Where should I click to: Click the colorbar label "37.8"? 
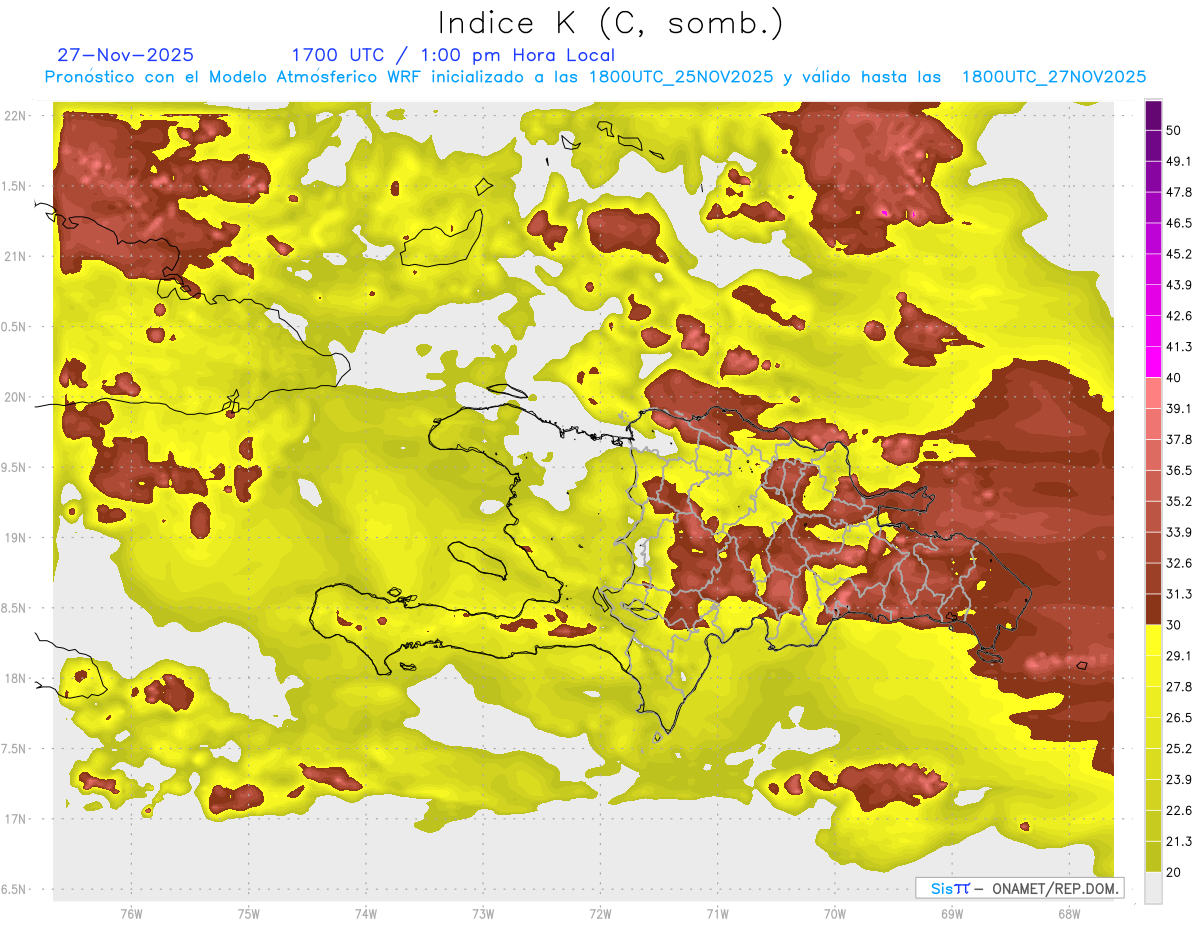pyautogui.click(x=1179, y=440)
